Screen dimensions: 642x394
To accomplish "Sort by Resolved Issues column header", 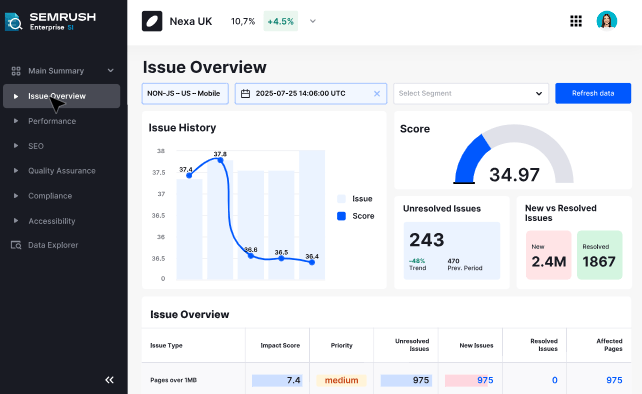I will (544, 345).
